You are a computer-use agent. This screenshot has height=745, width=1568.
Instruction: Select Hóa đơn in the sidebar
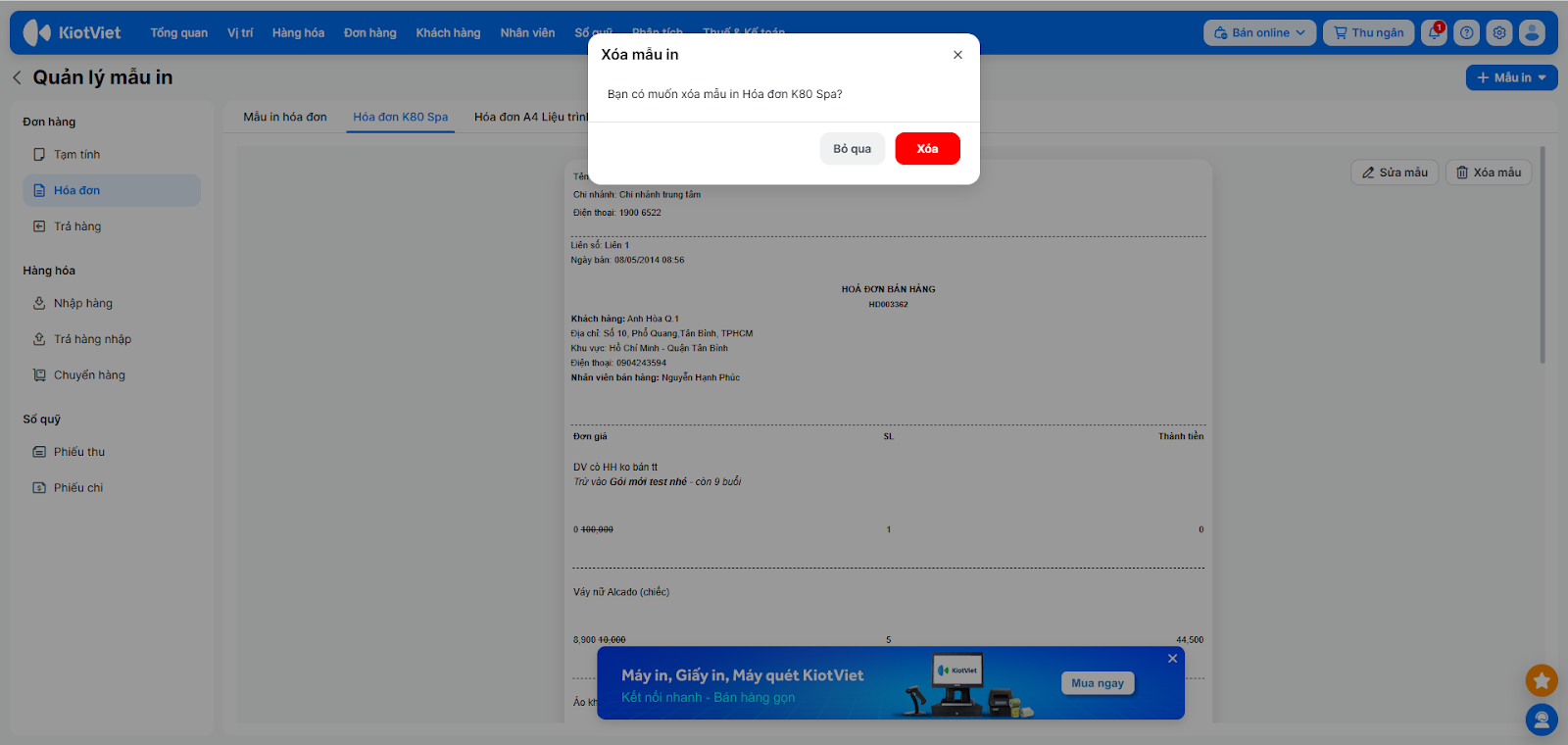coord(112,190)
